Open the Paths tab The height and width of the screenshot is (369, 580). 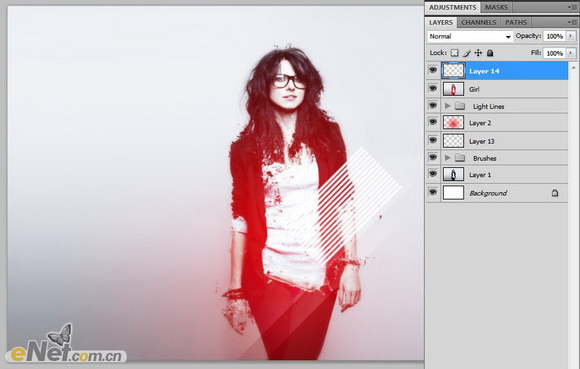(516, 23)
